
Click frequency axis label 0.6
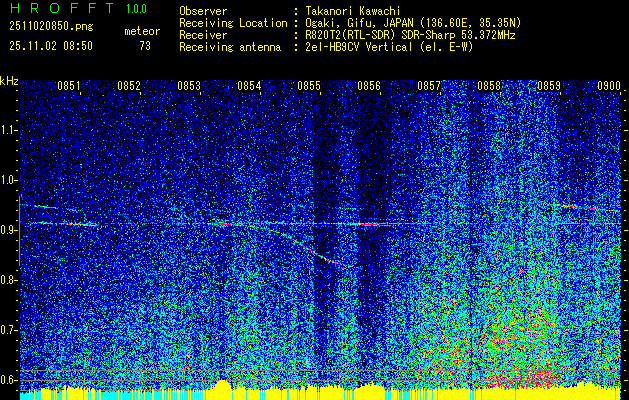tap(9, 380)
